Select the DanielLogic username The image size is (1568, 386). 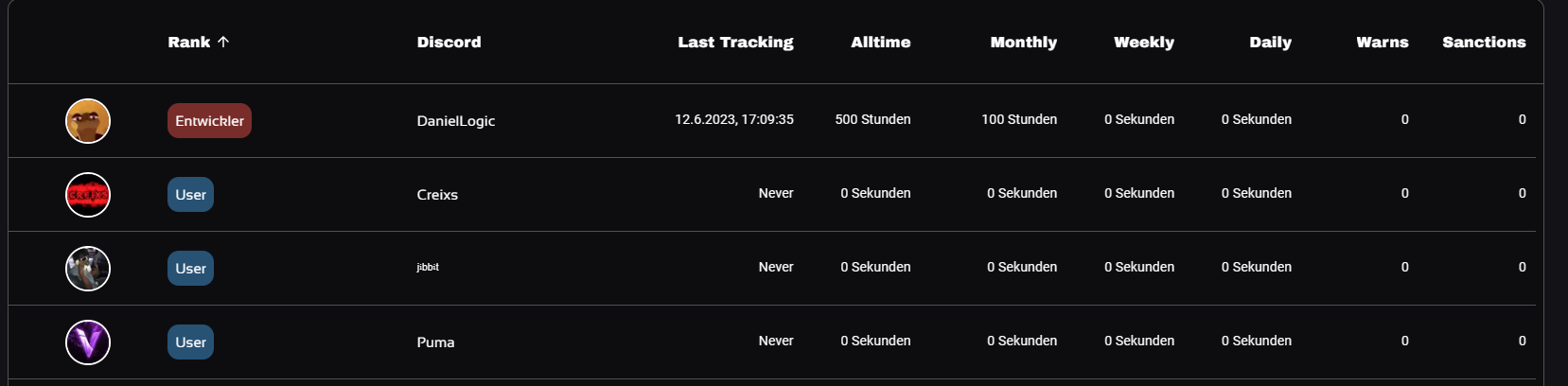point(456,121)
